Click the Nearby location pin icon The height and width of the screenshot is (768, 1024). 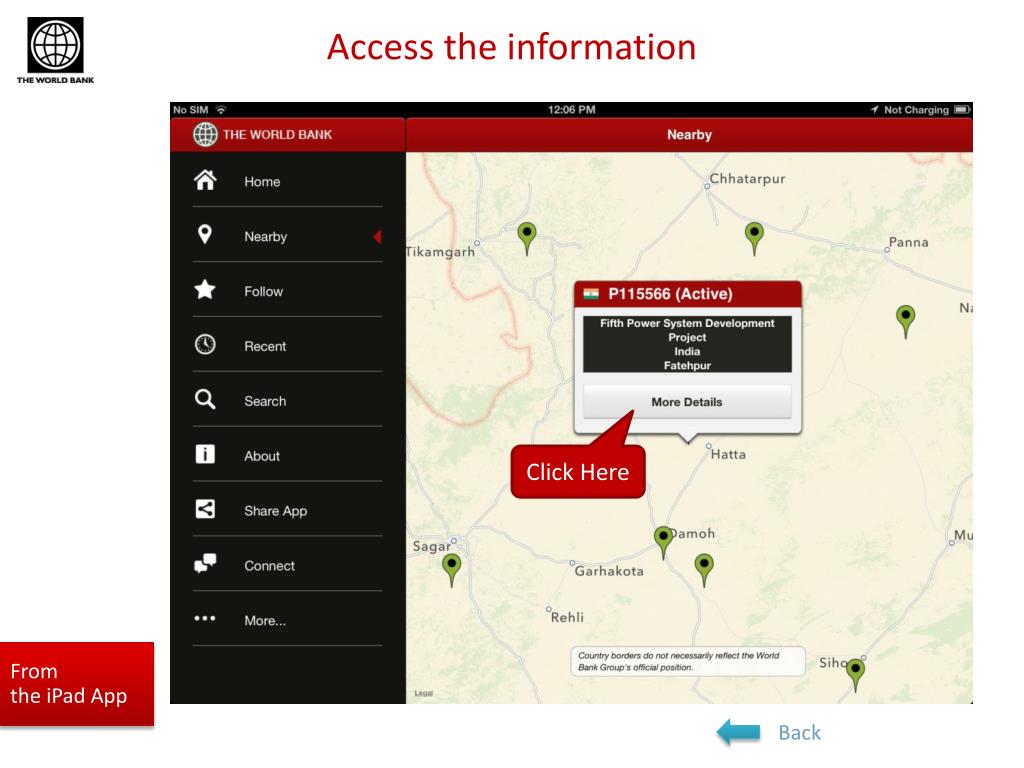(x=205, y=234)
